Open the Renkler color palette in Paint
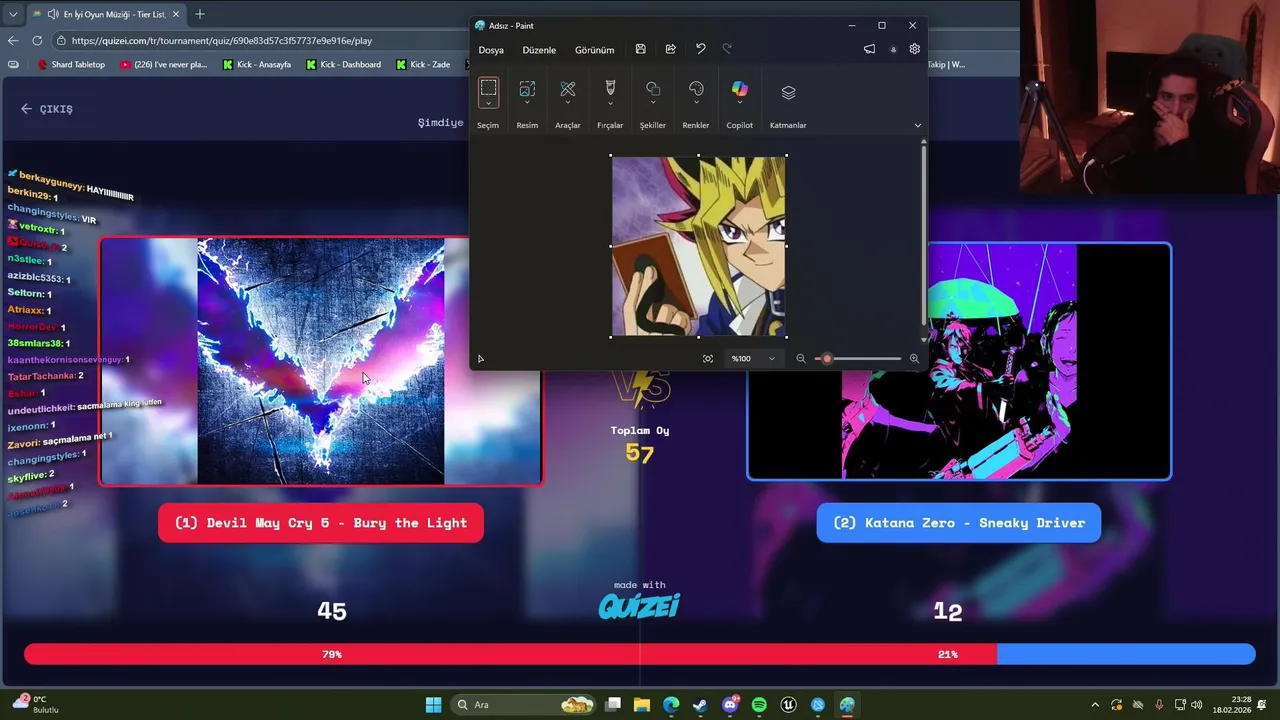The image size is (1280, 720). (x=696, y=89)
